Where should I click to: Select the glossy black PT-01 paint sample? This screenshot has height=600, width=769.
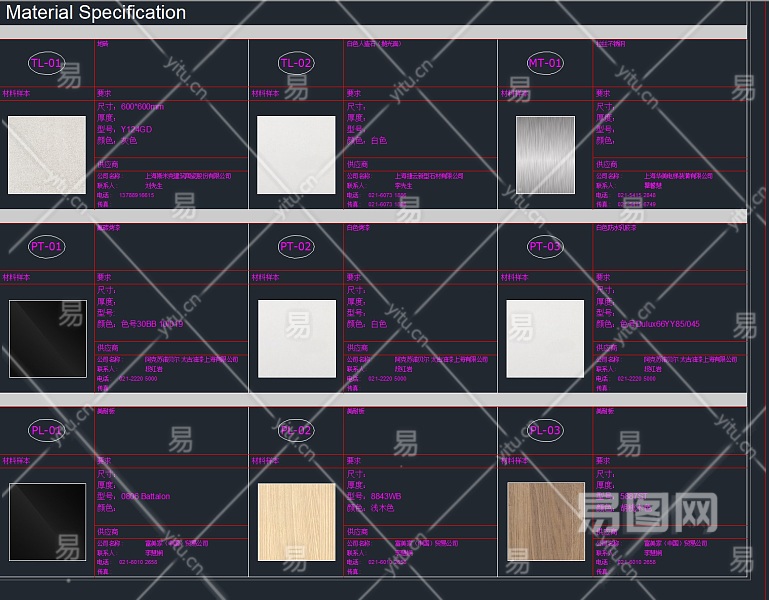pyautogui.click(x=47, y=338)
